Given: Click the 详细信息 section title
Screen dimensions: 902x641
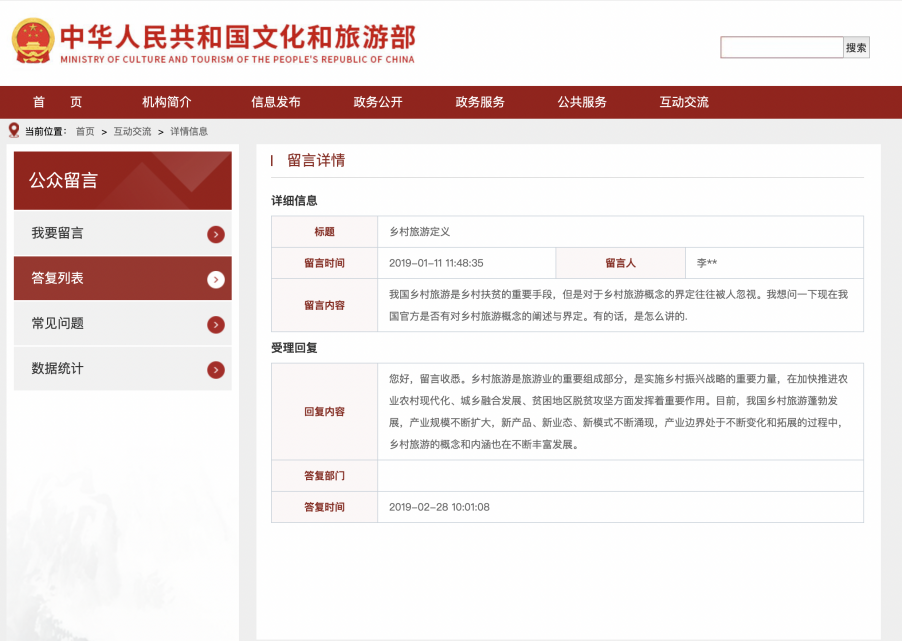Looking at the screenshot, I should click(294, 201).
